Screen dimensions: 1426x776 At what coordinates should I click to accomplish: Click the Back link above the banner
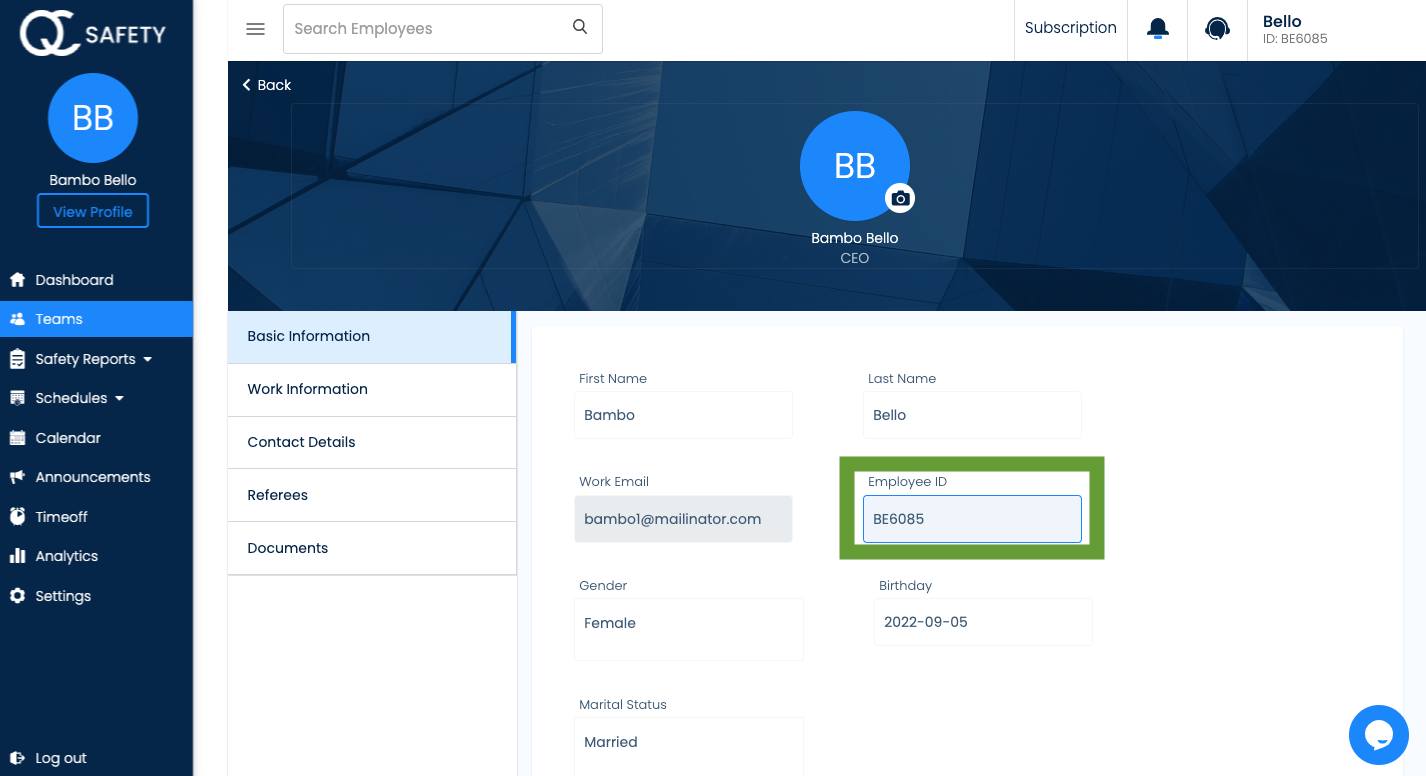tap(266, 85)
